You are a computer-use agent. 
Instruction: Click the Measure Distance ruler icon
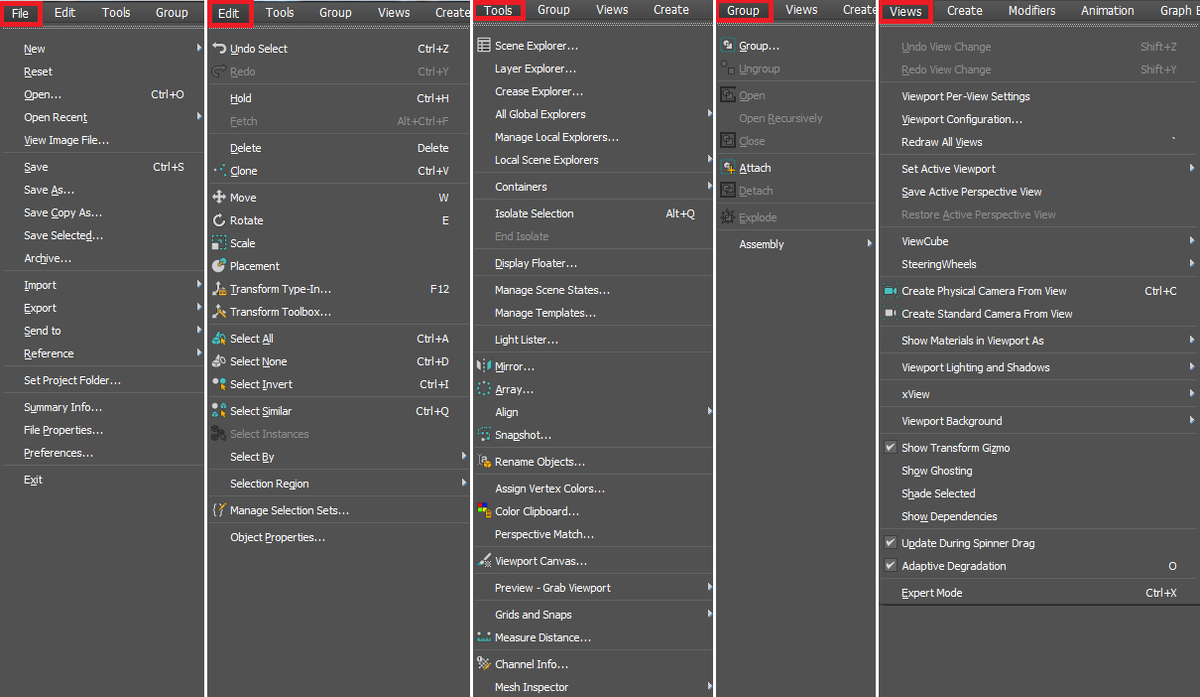point(484,638)
